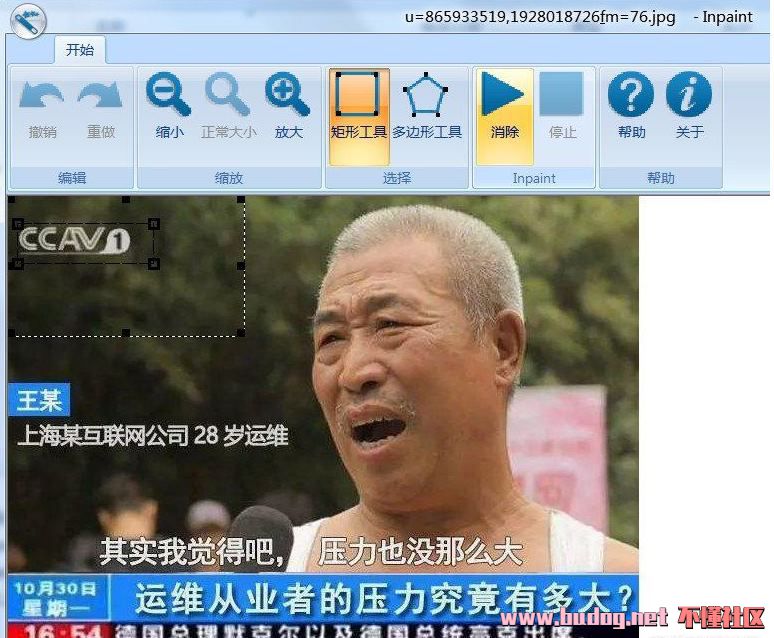
Task: Select the rectangle tool (矩形工具)
Action: [358, 97]
